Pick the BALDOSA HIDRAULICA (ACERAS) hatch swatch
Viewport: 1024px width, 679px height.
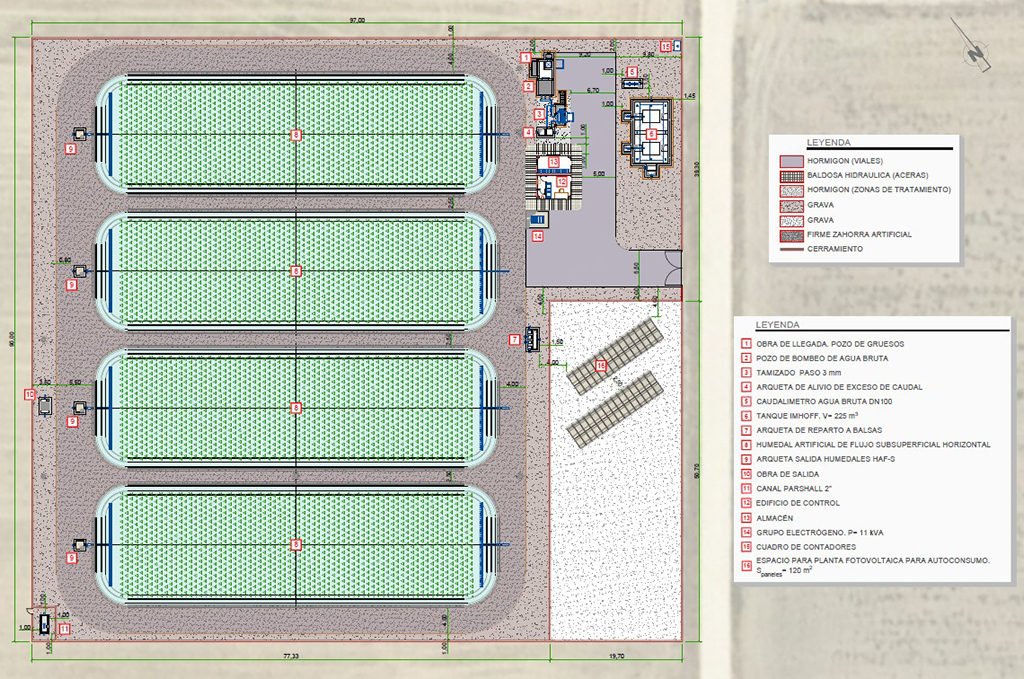[x=792, y=175]
